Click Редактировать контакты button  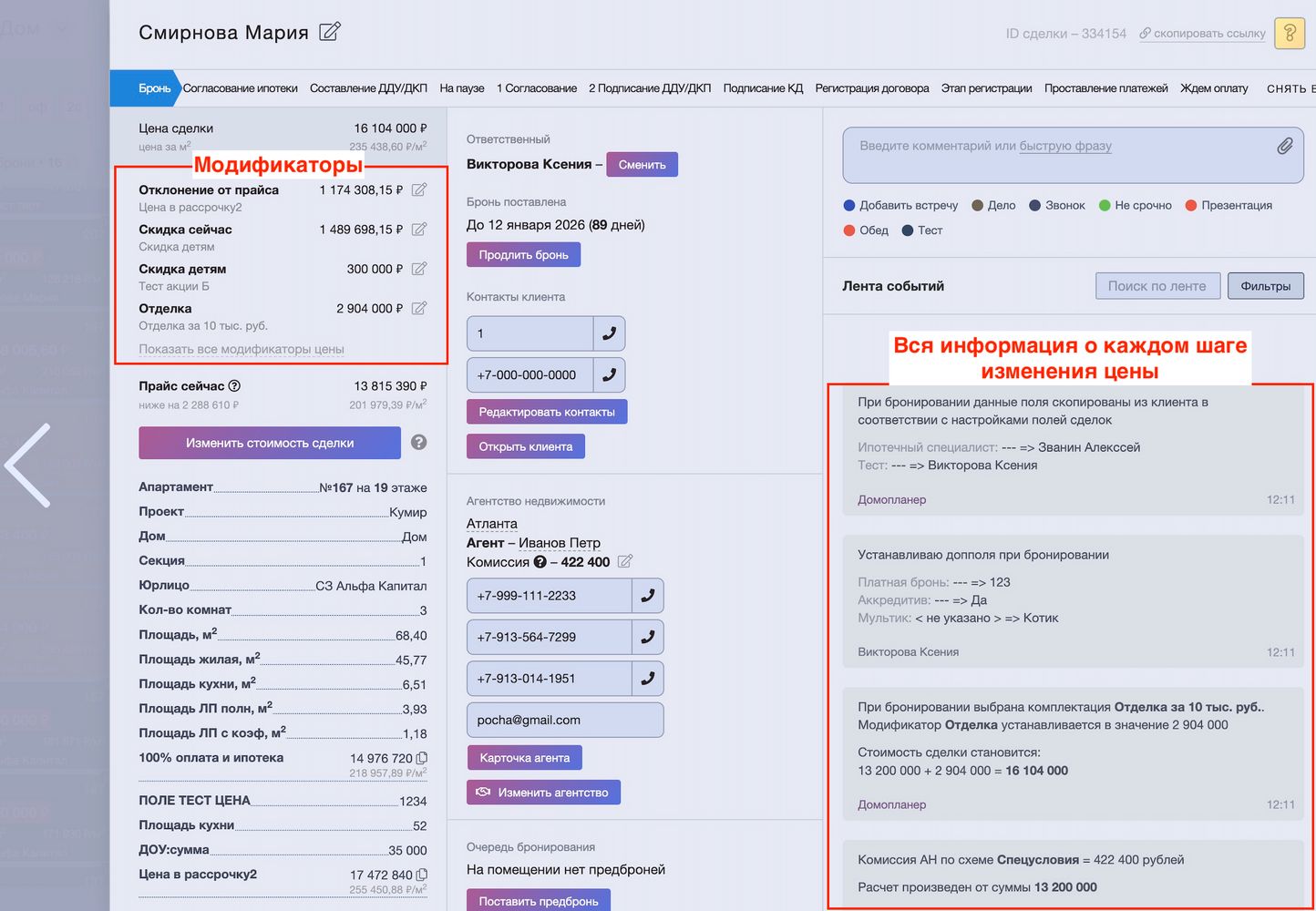pos(547,412)
